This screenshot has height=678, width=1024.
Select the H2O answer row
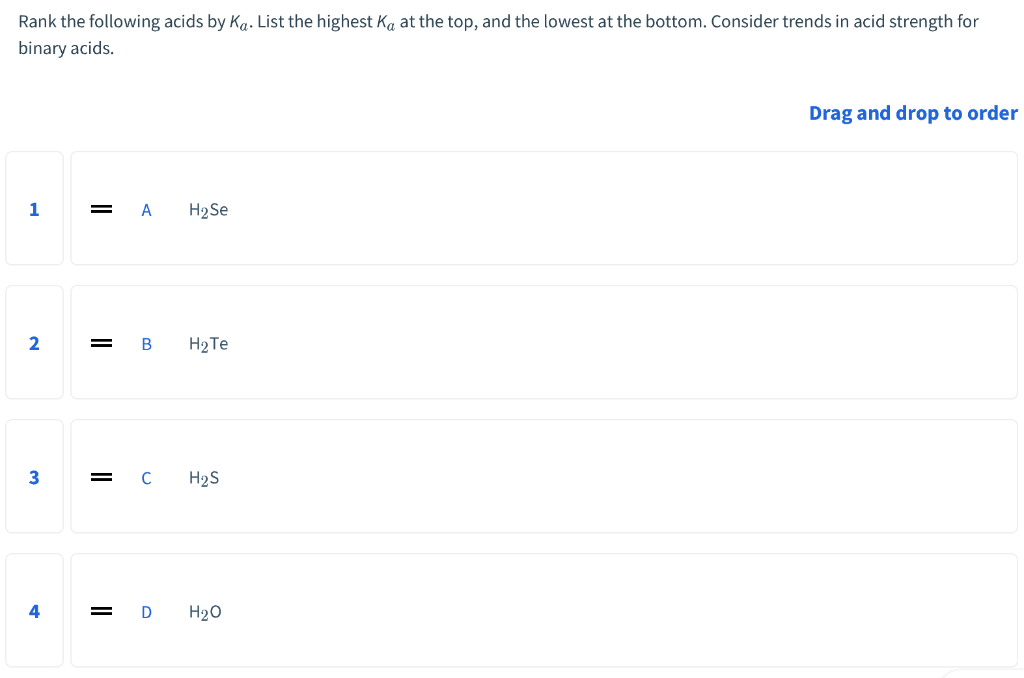pos(544,610)
